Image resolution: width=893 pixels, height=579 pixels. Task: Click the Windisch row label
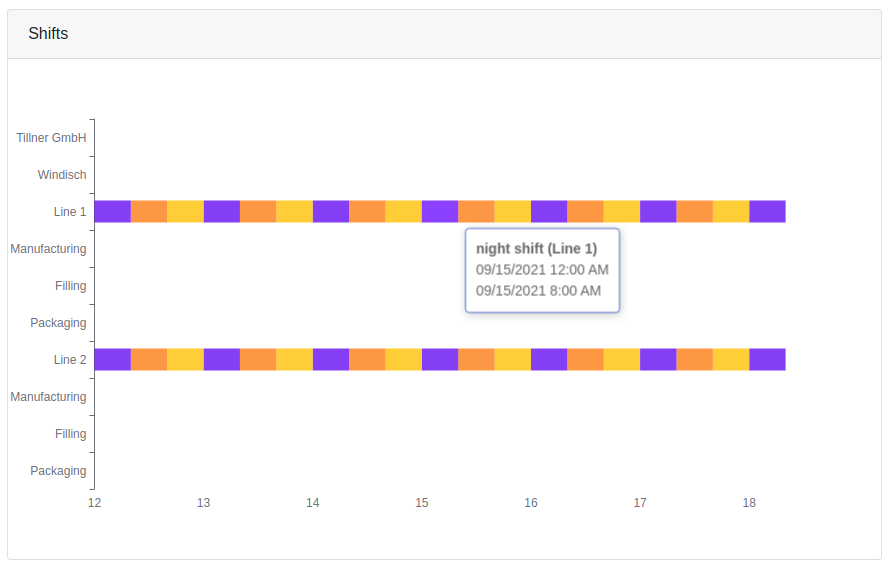(x=62, y=175)
